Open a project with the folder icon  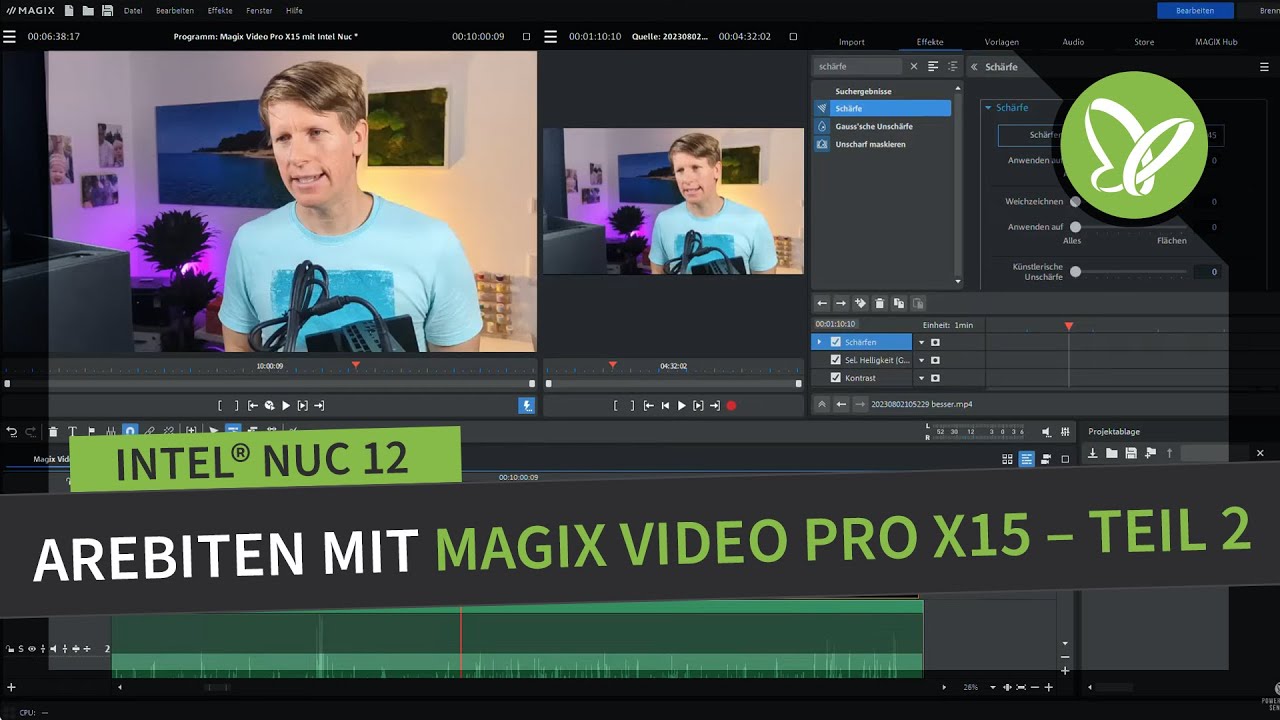point(88,11)
